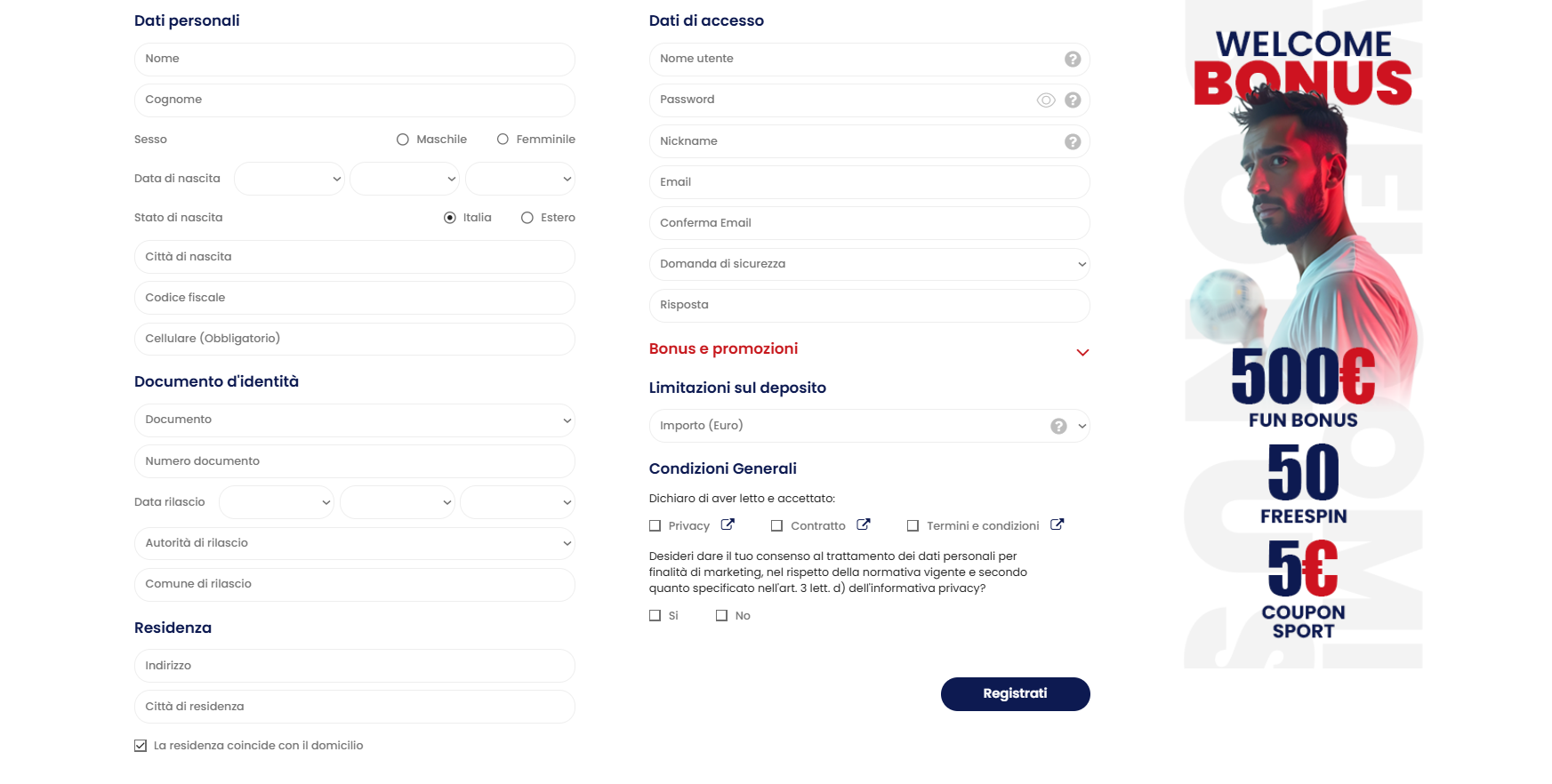The image size is (1552, 784).
Task: Click the Privacy label text
Action: pos(689,526)
